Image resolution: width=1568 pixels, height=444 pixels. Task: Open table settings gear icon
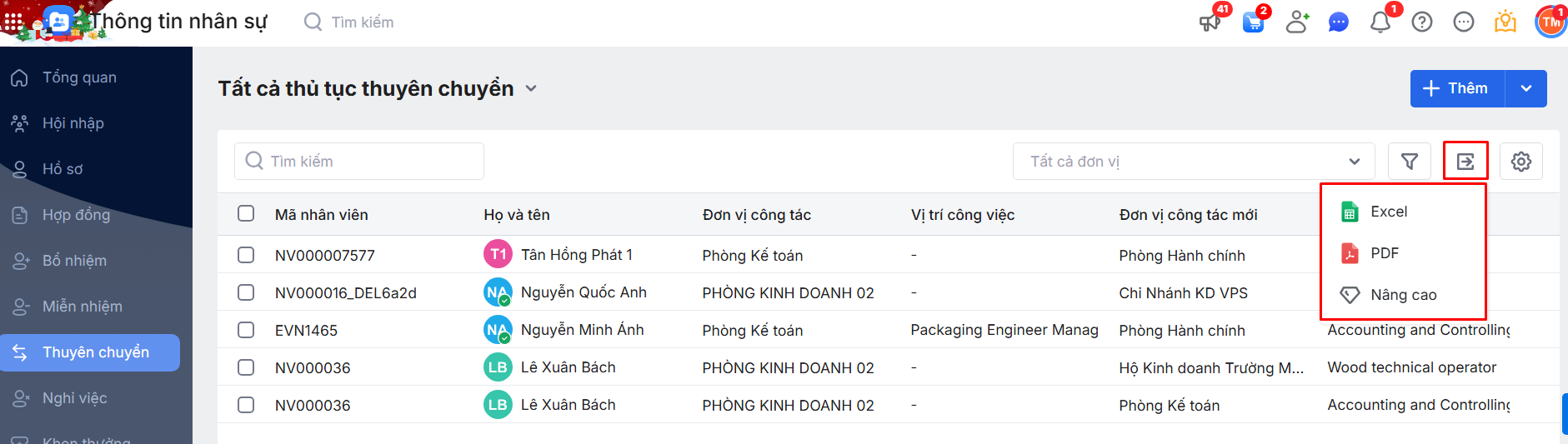[x=1520, y=162]
